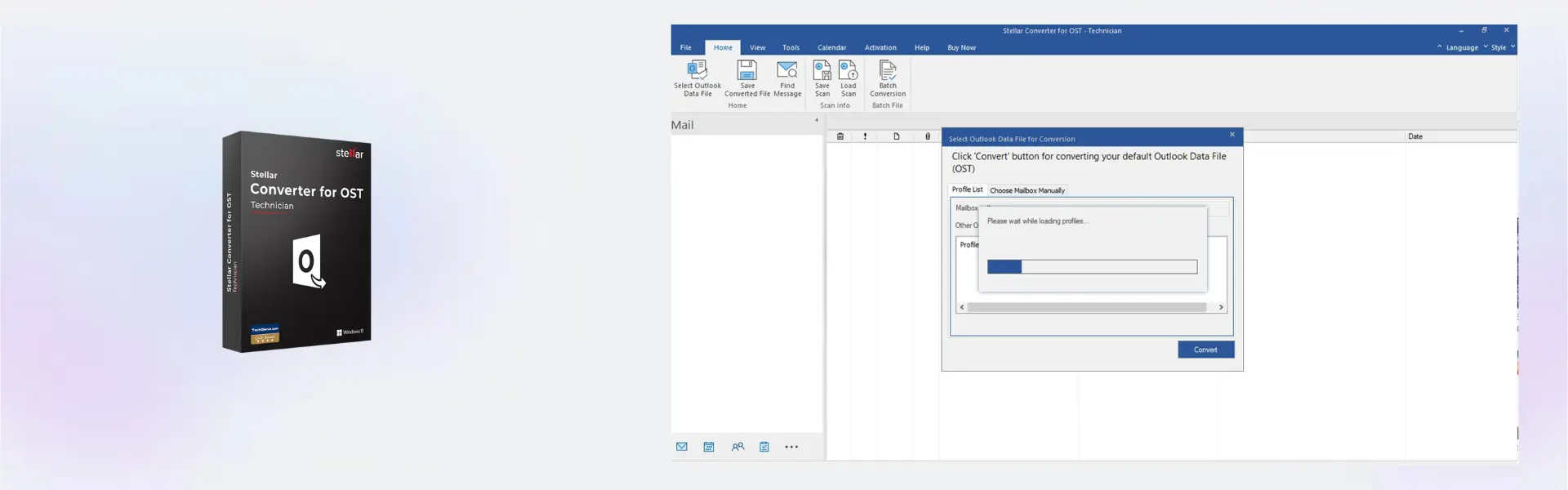The width and height of the screenshot is (1568, 490).
Task: Click the Date column header
Action: click(x=1415, y=136)
